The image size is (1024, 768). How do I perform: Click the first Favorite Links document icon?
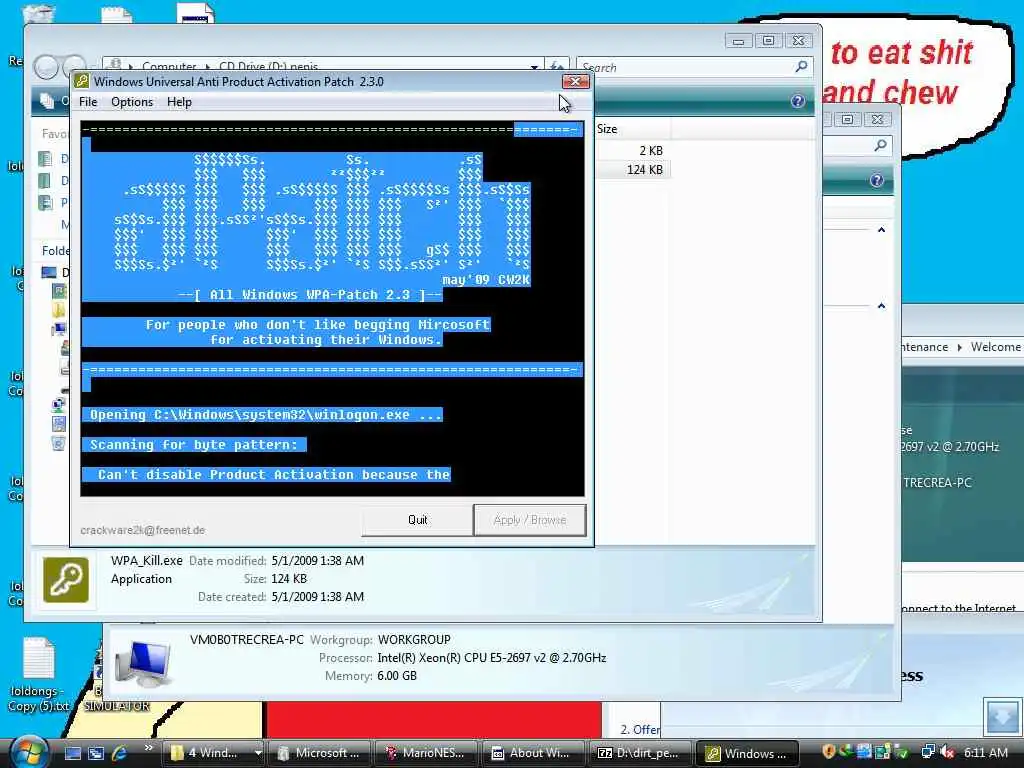point(45,159)
